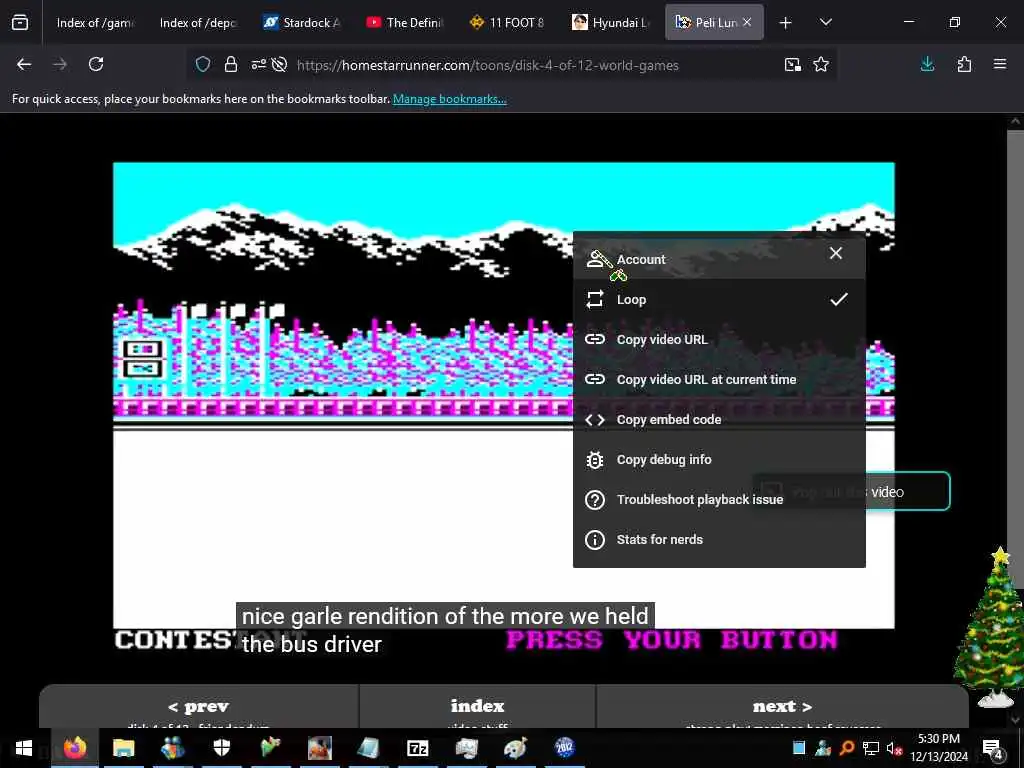Open the Manage bookmarks link

[x=449, y=99]
